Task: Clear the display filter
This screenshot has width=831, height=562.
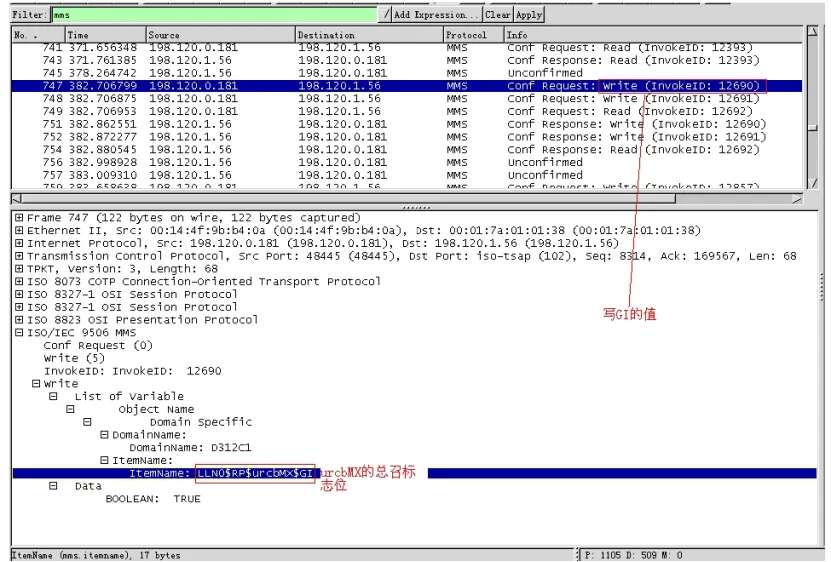Action: [497, 15]
